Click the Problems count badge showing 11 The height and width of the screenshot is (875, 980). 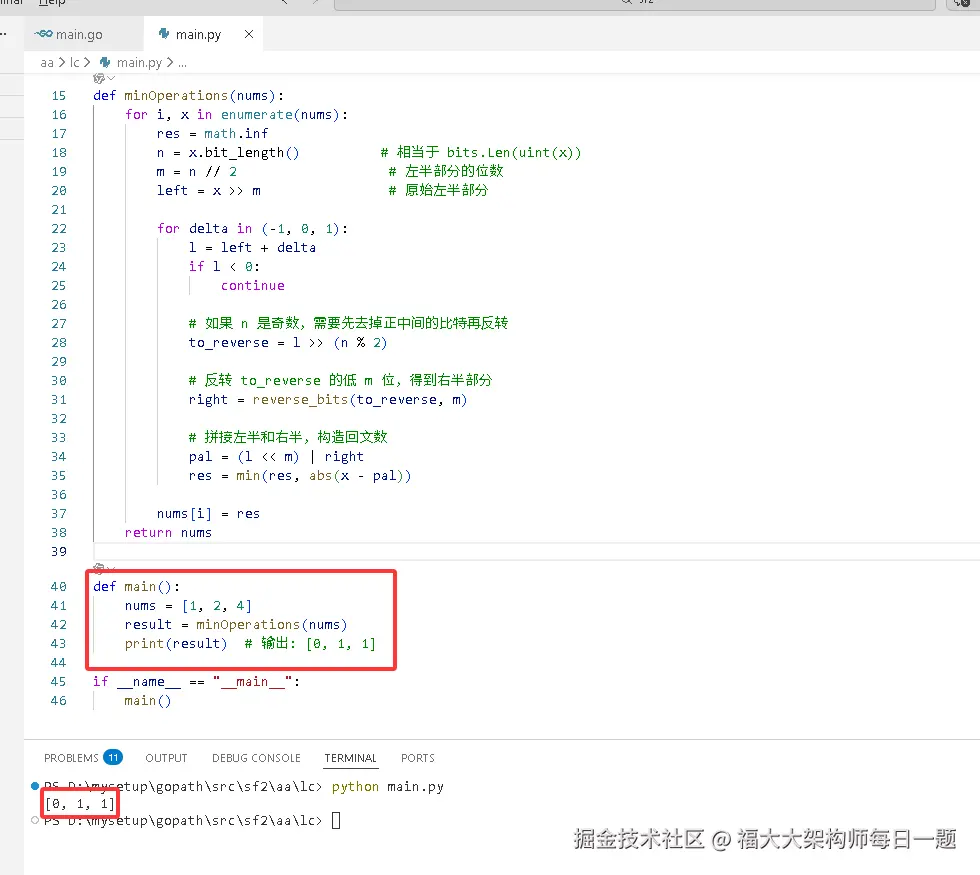[113, 757]
